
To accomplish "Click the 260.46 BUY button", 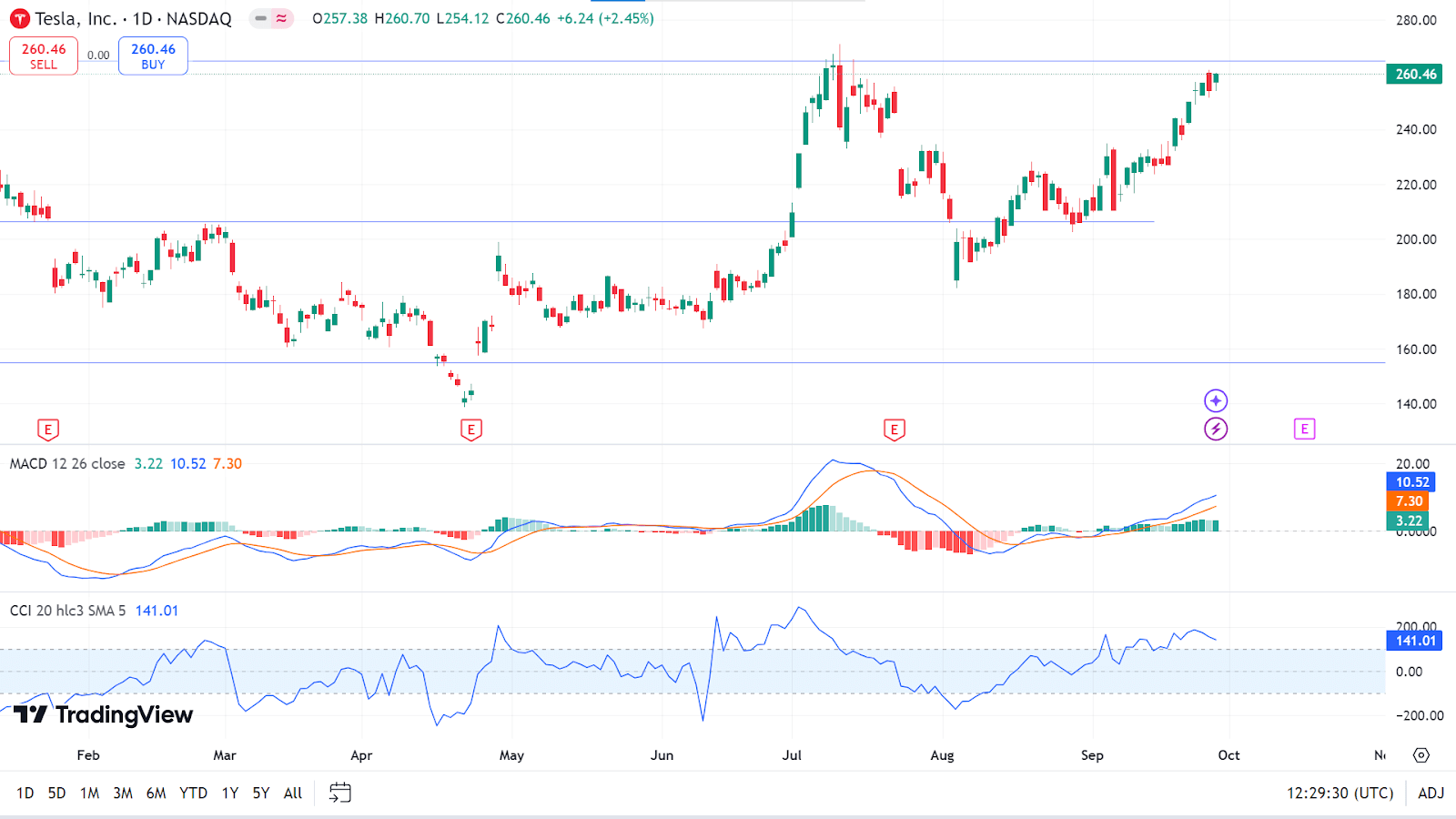I will (153, 56).
